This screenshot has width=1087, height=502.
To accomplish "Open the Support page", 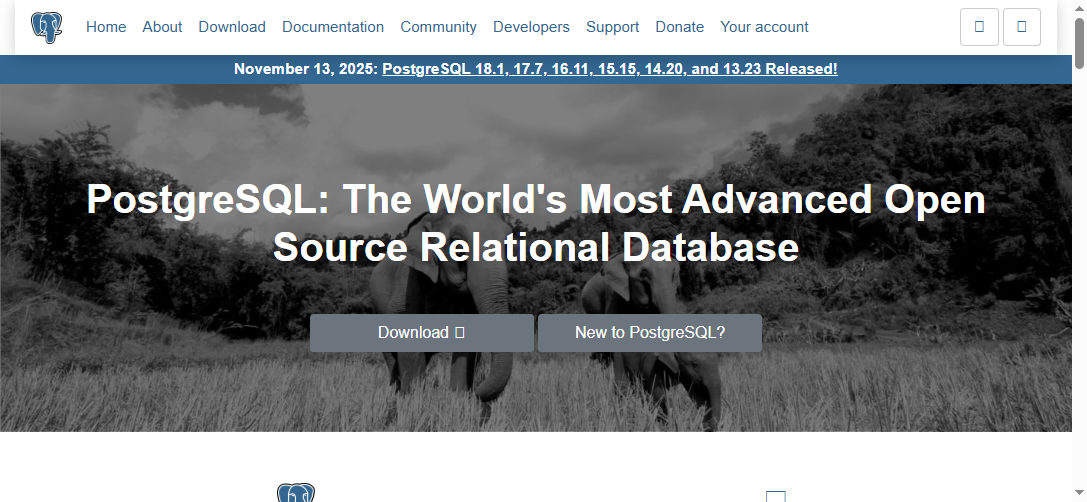I will 613,27.
